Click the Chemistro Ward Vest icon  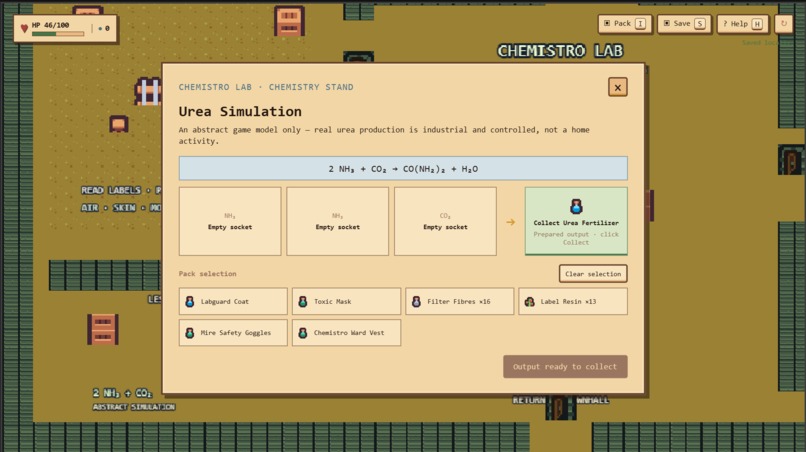click(303, 333)
